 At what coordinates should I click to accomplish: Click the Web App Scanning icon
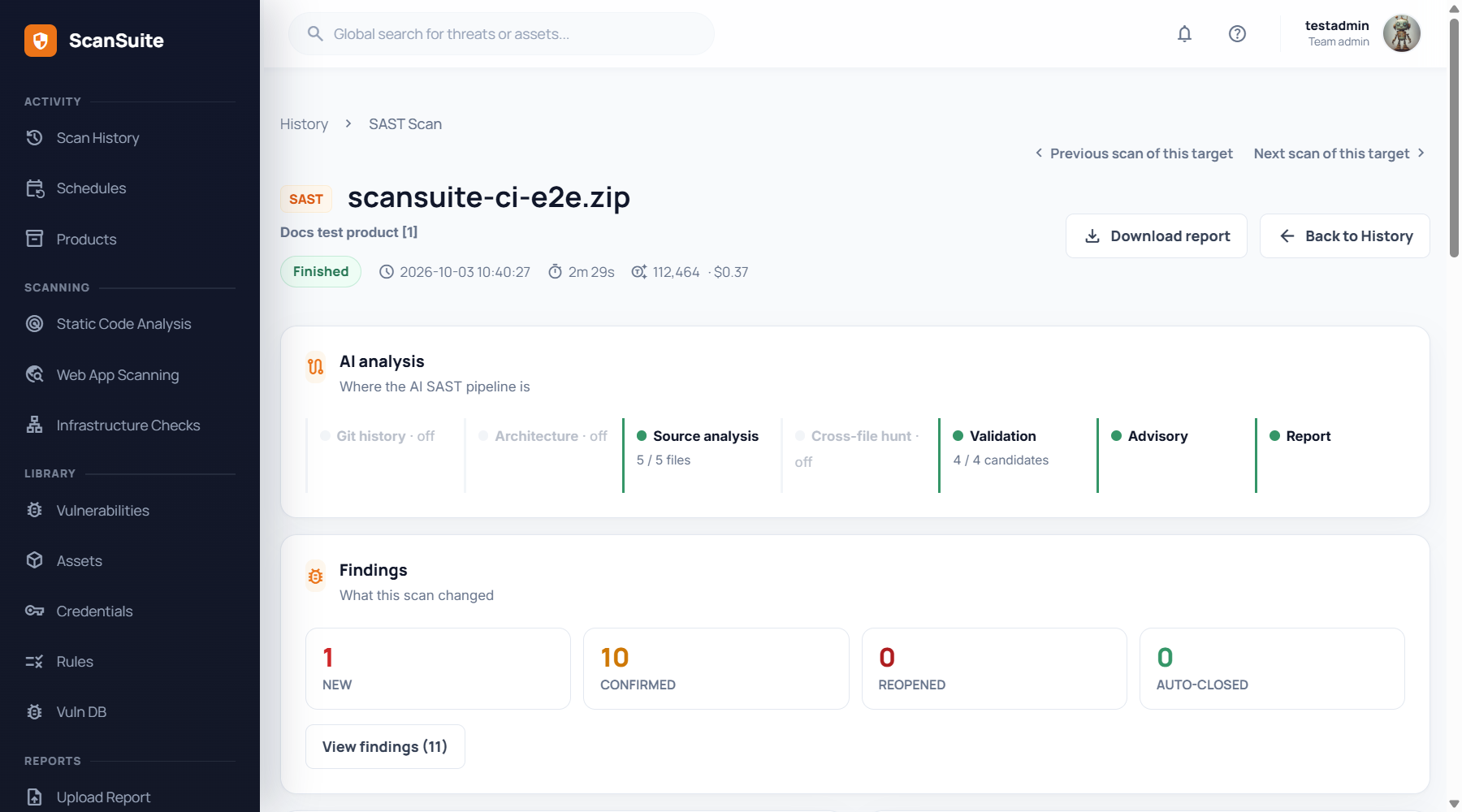pyautogui.click(x=34, y=374)
